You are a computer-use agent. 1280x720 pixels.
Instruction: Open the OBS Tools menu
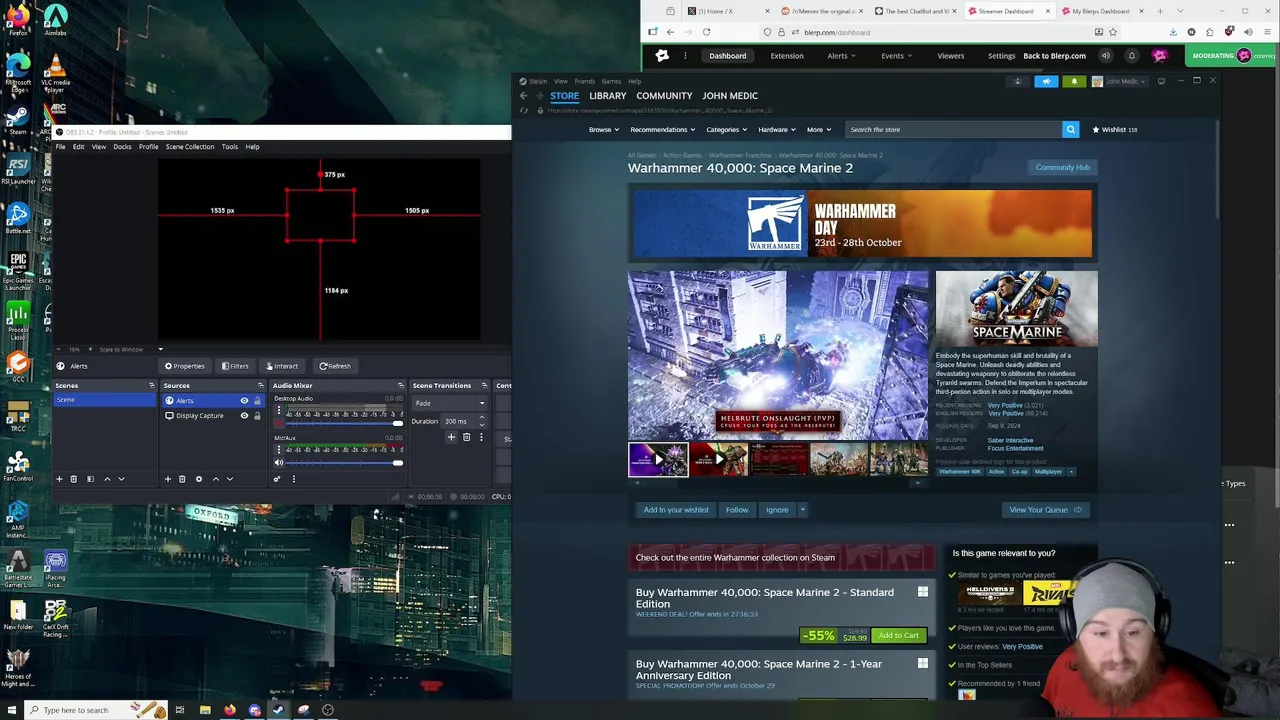229,147
